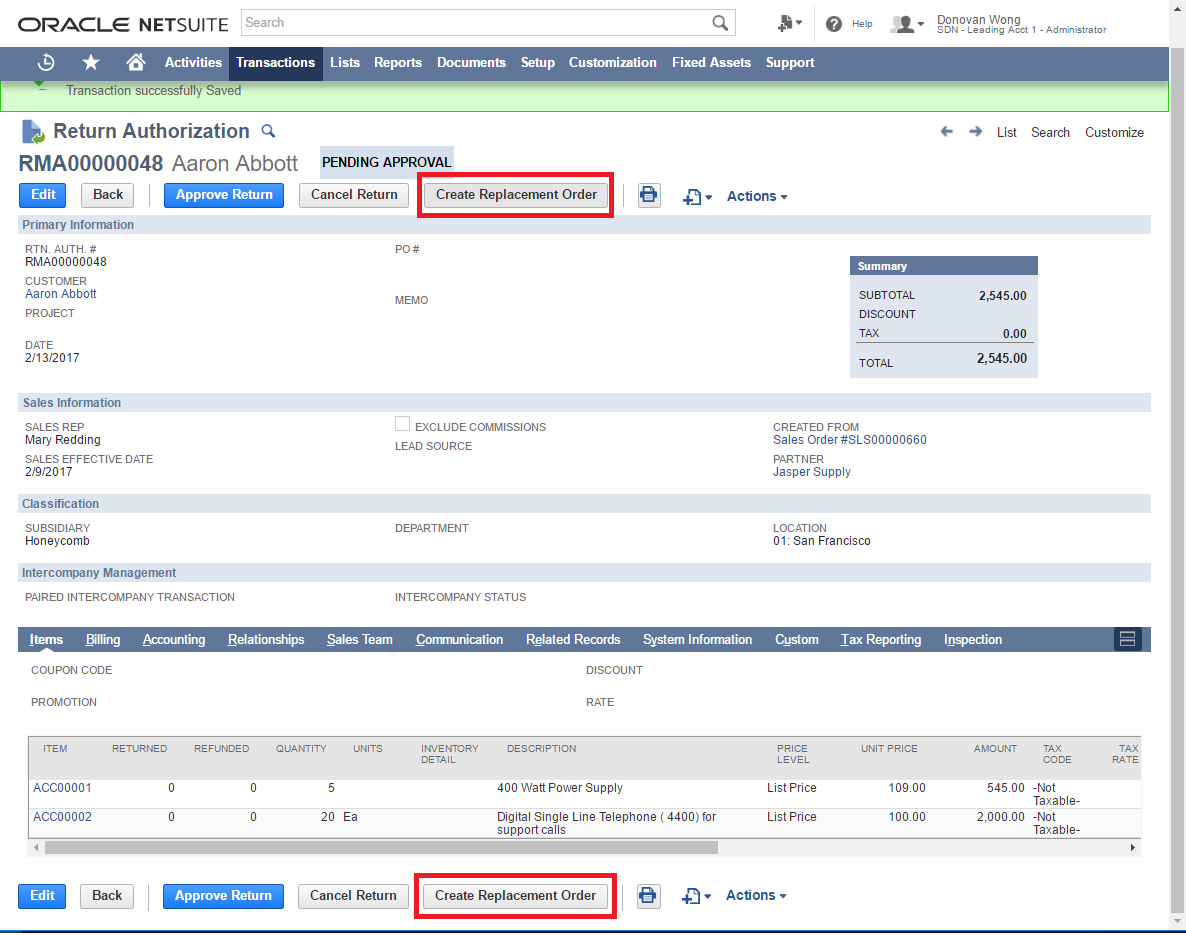Open item ACC00001 link
The image size is (1186, 935).
coord(62,787)
